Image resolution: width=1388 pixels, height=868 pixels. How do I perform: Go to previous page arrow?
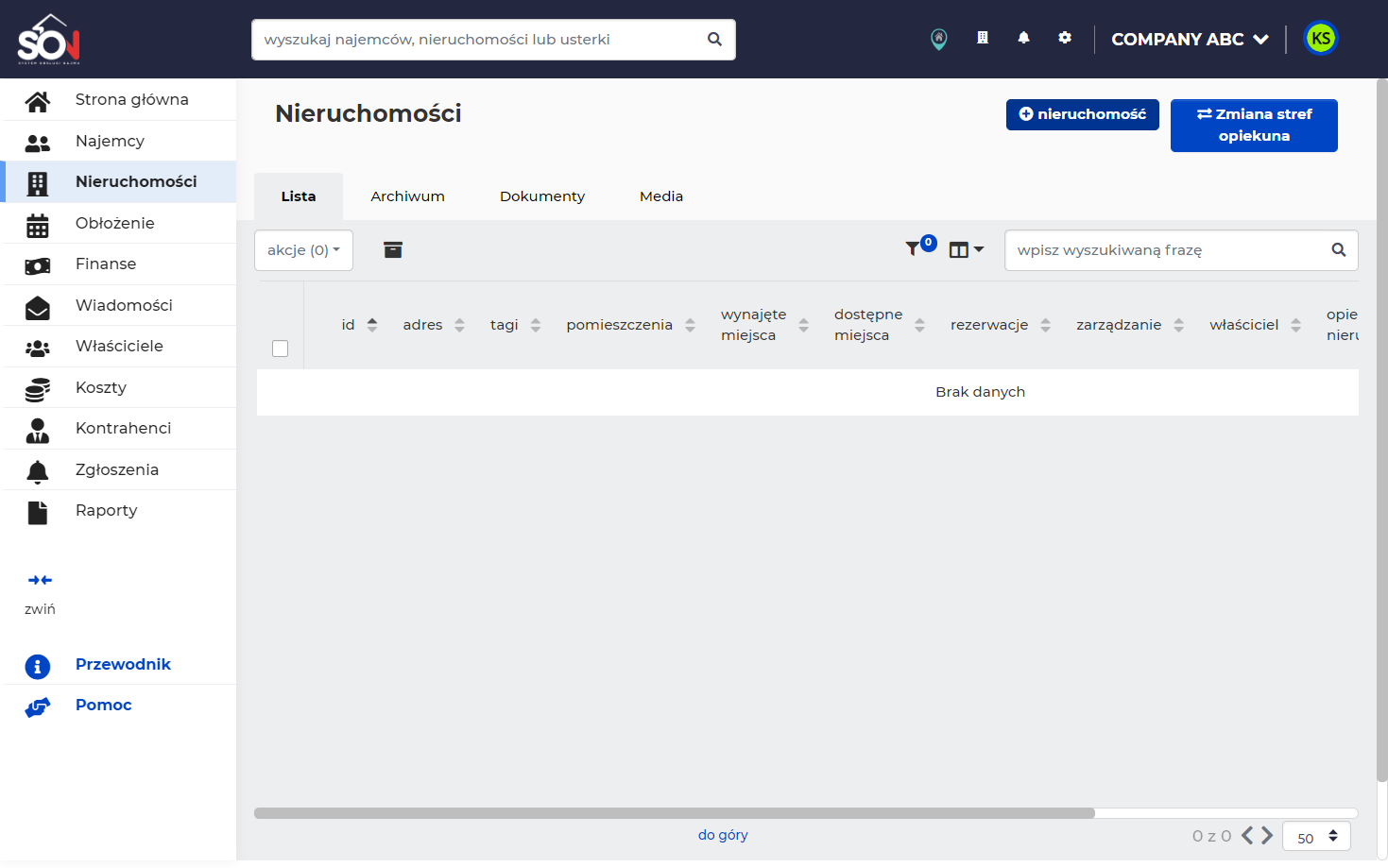(1247, 835)
